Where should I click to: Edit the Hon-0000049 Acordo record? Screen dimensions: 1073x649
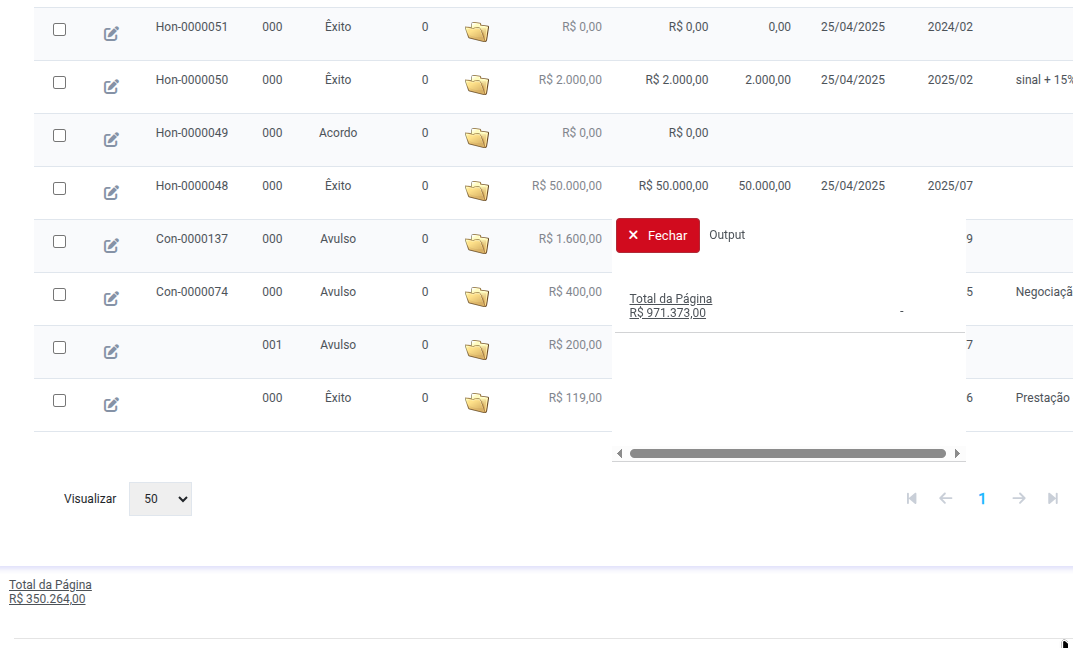point(111,140)
